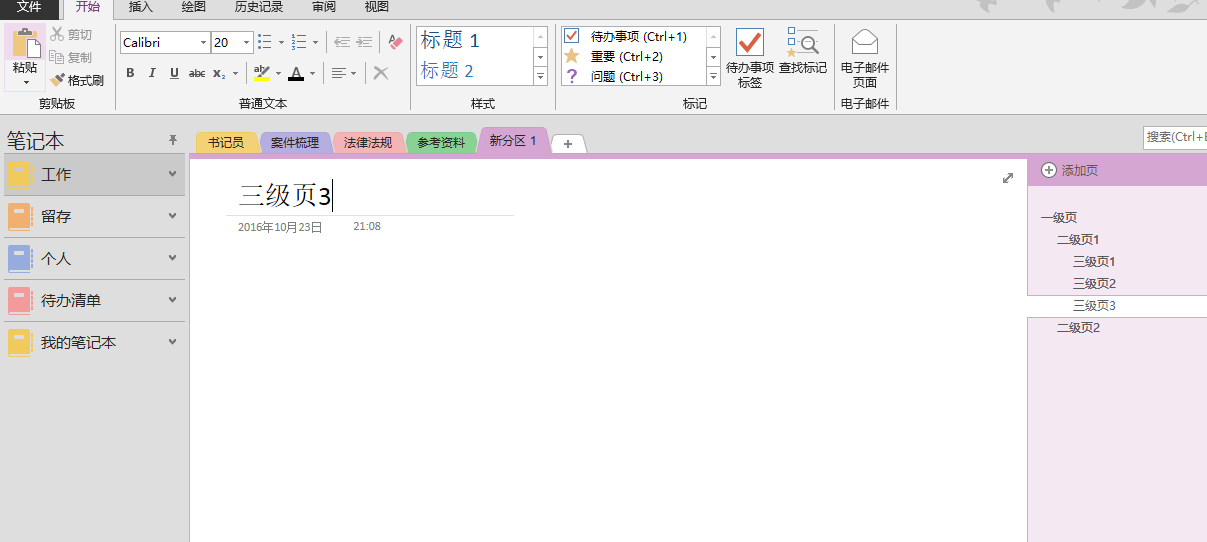The width and height of the screenshot is (1207, 542).
Task: Apply 重要 (Ctrl+2) star tag
Action: pyautogui.click(x=633, y=56)
